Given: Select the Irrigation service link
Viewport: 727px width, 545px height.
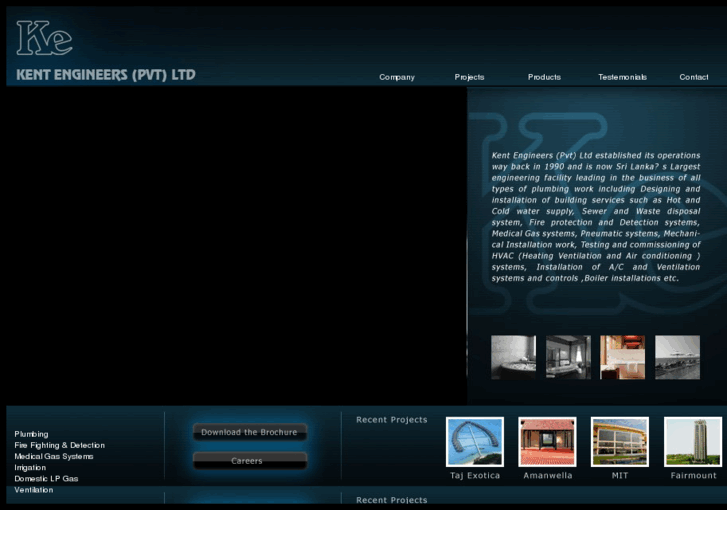Looking at the screenshot, I should click(30, 468).
